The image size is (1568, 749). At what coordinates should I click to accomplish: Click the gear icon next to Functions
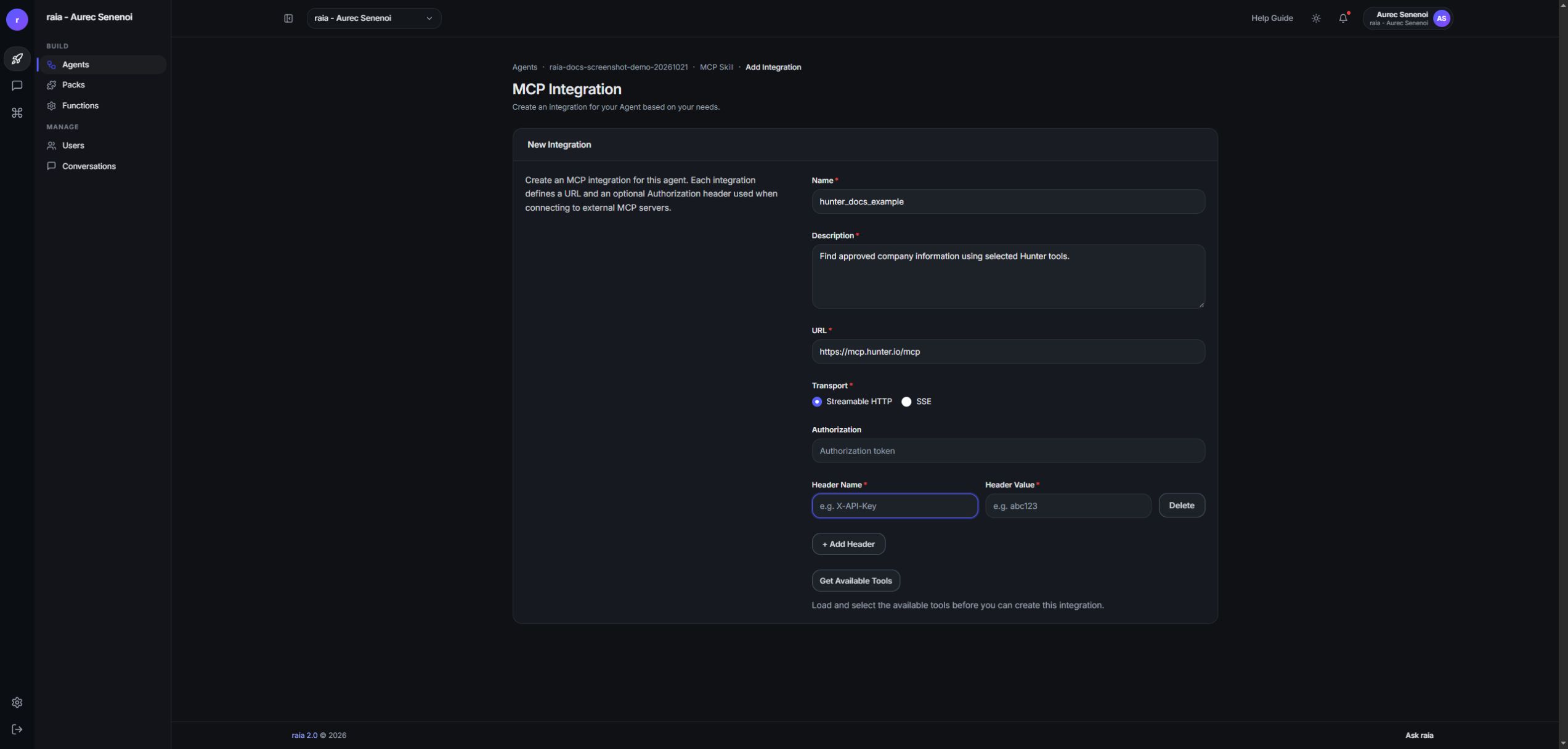[x=52, y=106]
